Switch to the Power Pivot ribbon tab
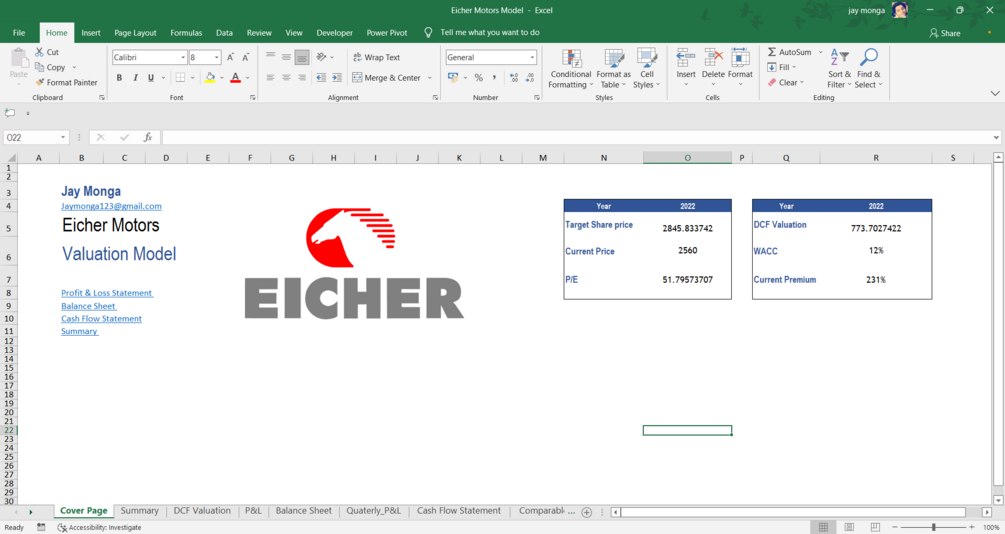The image size is (1005, 534). [x=386, y=33]
